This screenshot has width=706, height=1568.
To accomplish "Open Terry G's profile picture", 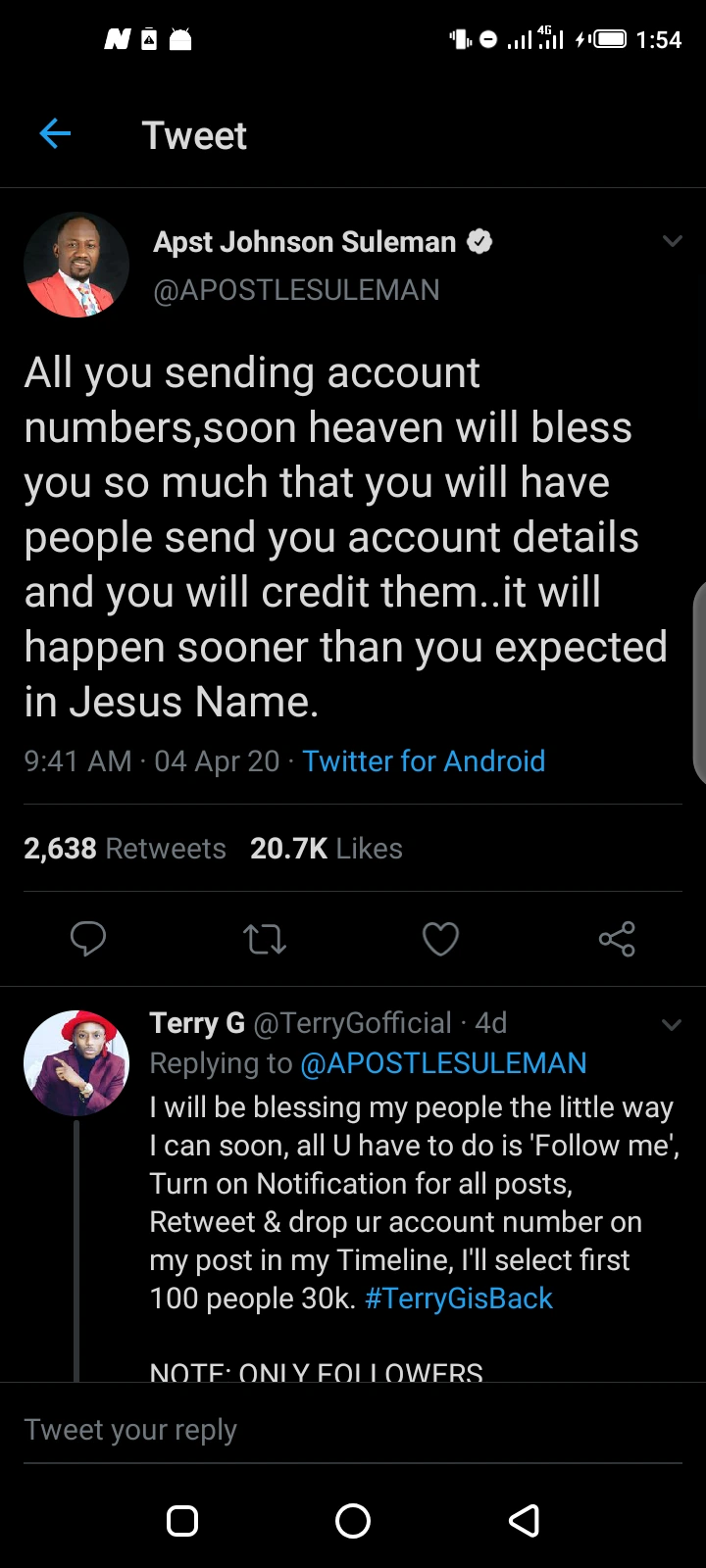I will (x=76, y=1063).
